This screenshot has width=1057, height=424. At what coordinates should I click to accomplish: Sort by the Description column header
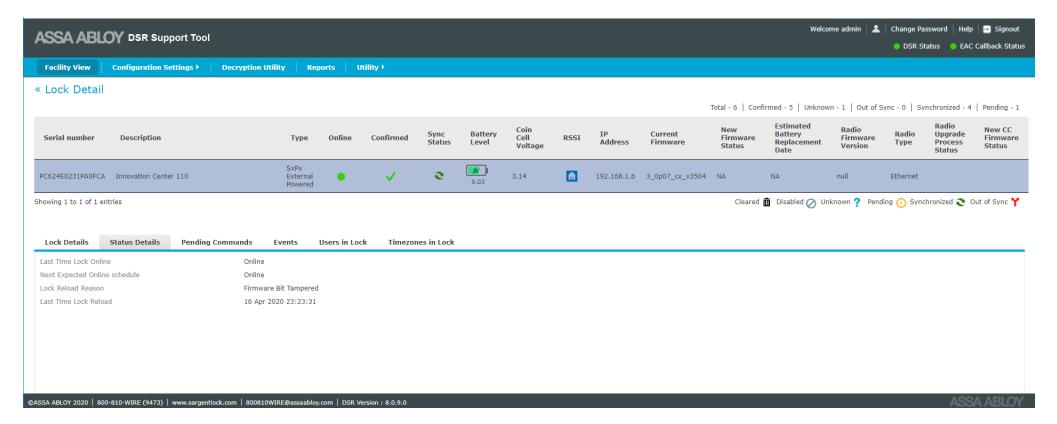tap(140, 138)
